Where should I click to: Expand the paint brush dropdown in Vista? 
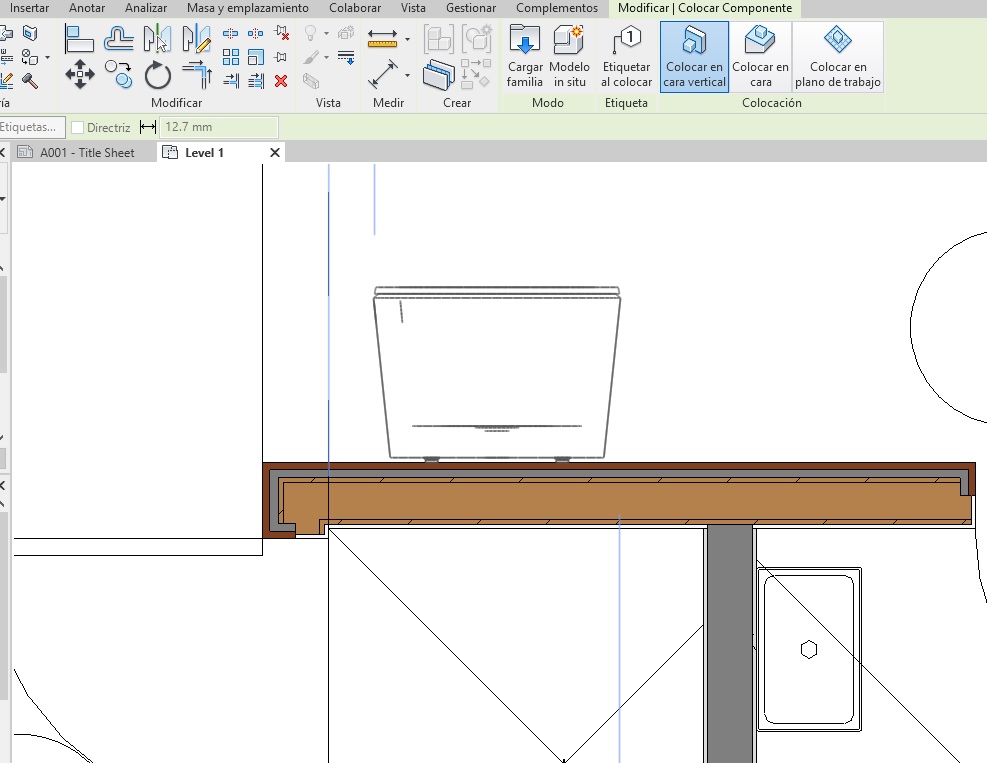pos(327,57)
